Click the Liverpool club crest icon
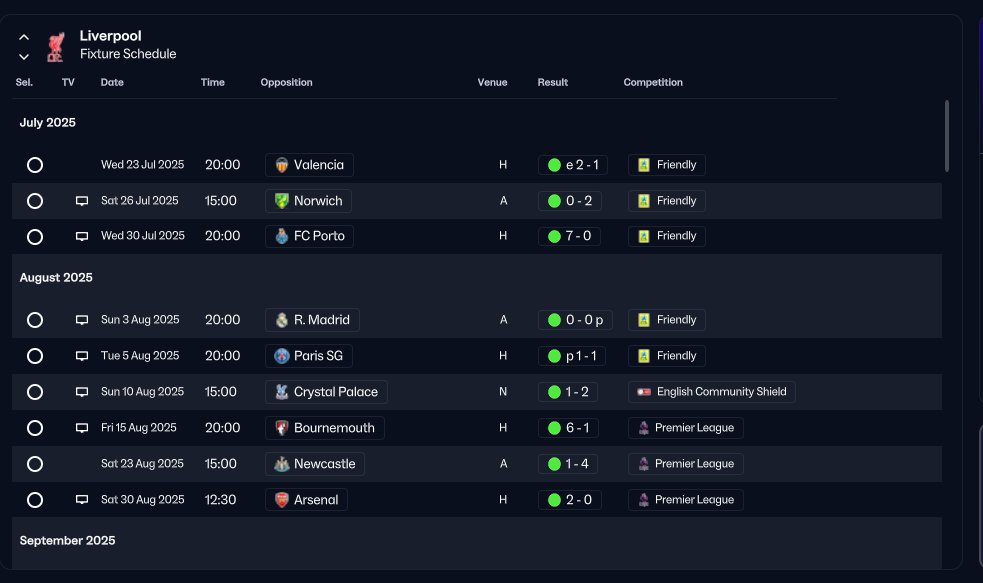The image size is (983, 583). (x=56, y=47)
